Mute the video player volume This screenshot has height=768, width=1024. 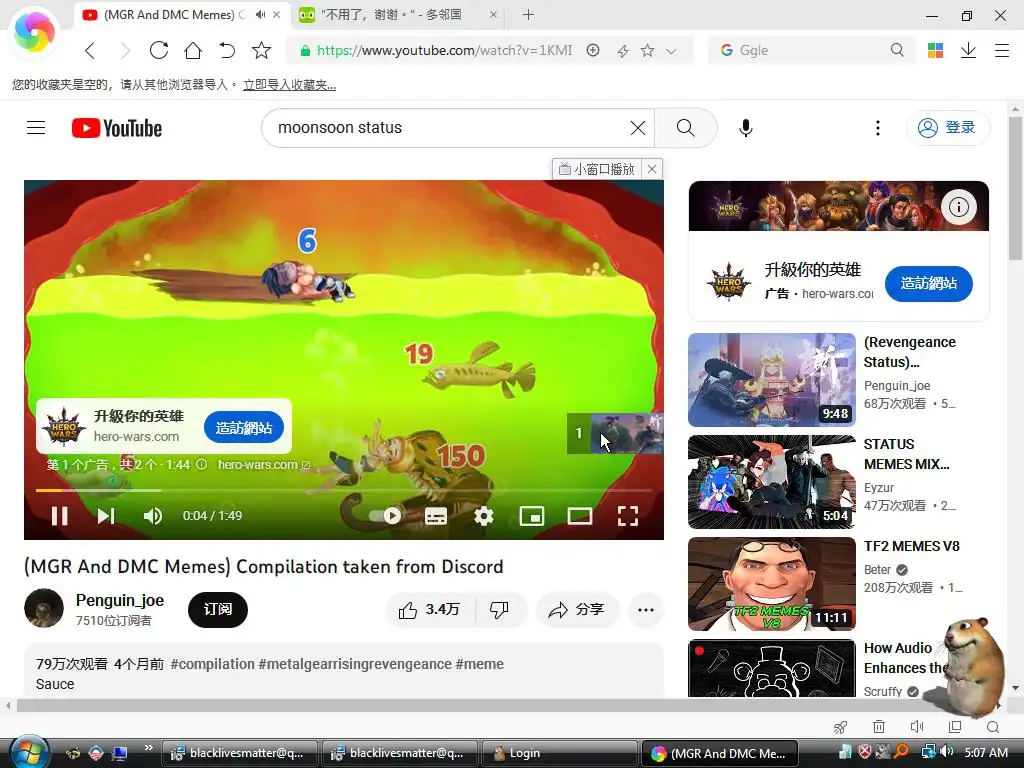(153, 516)
